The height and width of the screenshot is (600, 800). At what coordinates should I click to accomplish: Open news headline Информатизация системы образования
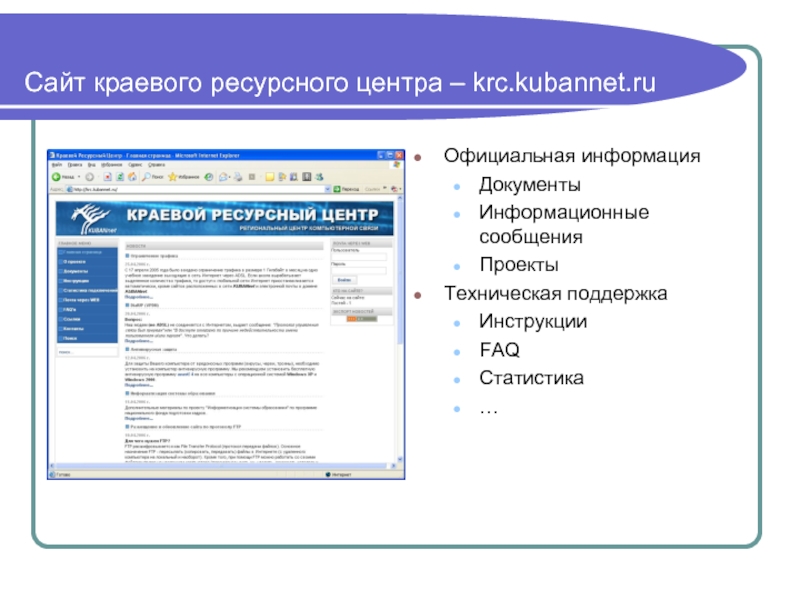tap(173, 393)
